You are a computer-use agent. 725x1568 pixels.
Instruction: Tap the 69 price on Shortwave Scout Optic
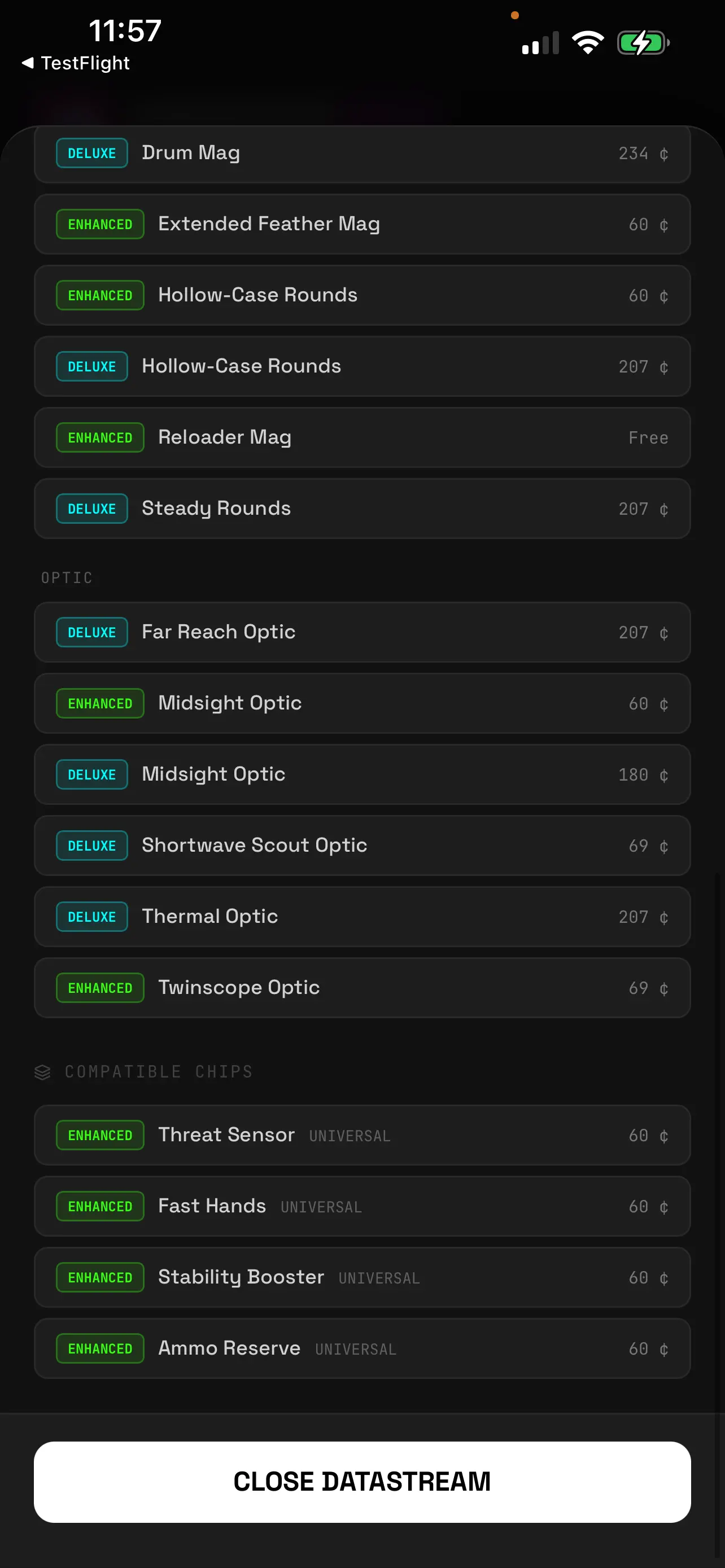pyautogui.click(x=648, y=846)
